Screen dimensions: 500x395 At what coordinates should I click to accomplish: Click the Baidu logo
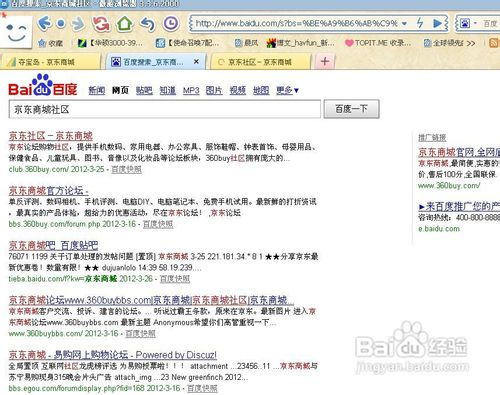(x=43, y=85)
